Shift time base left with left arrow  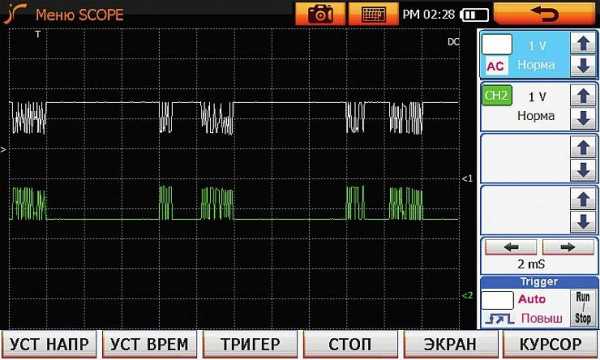pos(511,248)
